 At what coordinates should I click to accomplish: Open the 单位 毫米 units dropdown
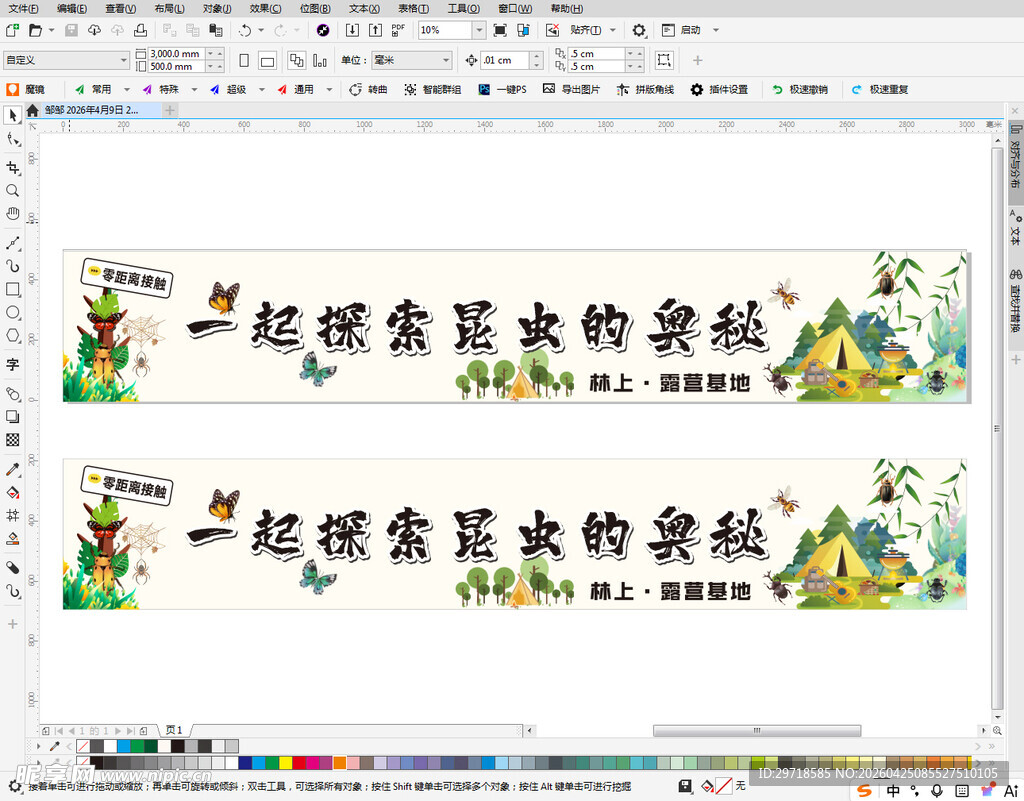[x=412, y=60]
